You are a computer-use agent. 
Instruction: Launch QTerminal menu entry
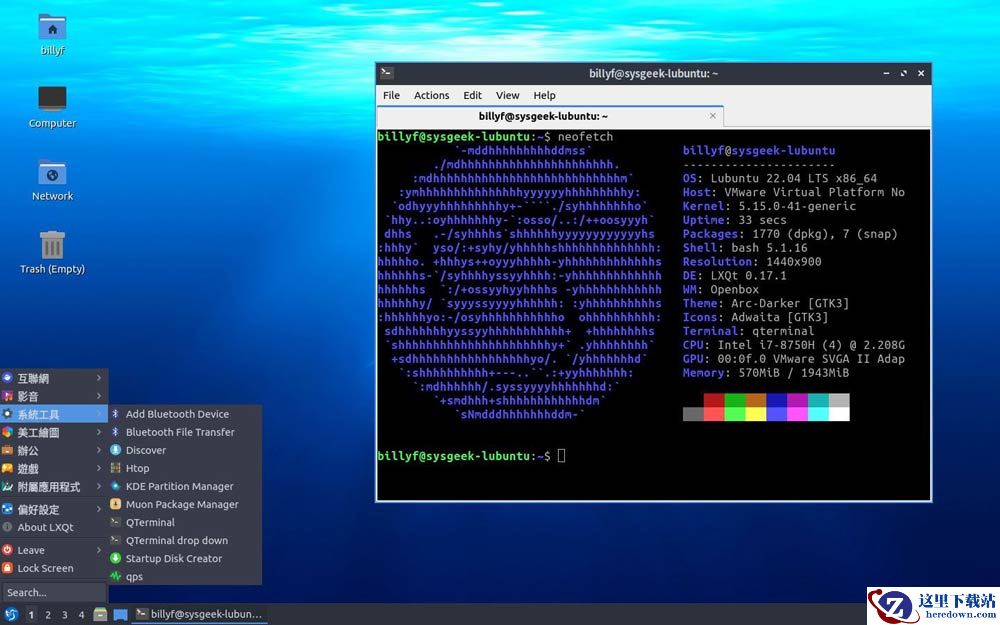coord(185,522)
